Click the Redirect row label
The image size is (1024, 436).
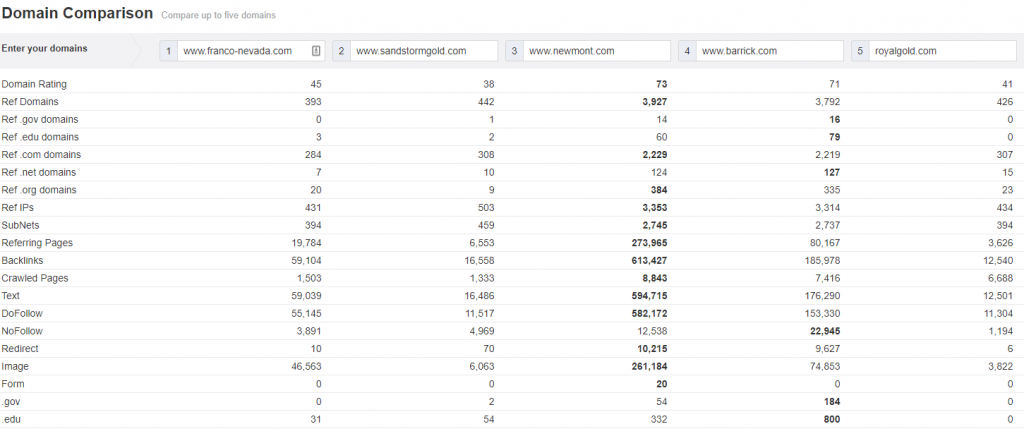(20, 349)
